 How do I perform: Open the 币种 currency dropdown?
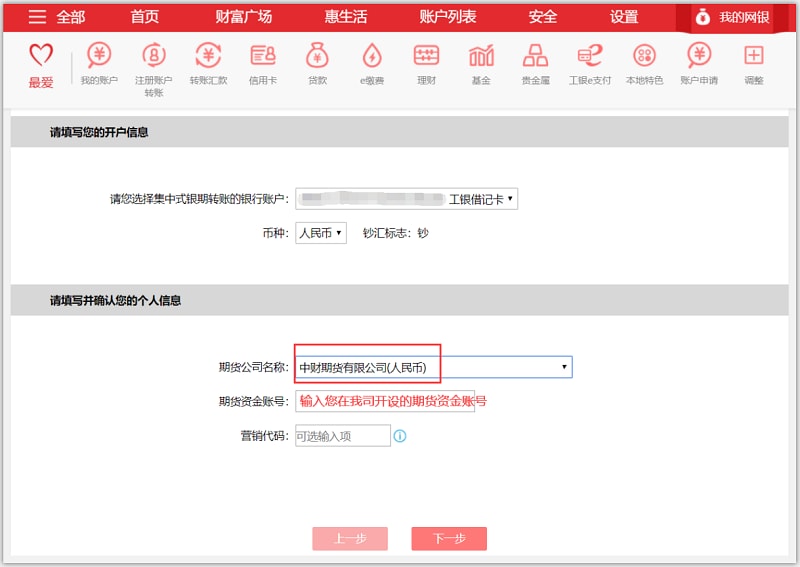pyautogui.click(x=320, y=233)
